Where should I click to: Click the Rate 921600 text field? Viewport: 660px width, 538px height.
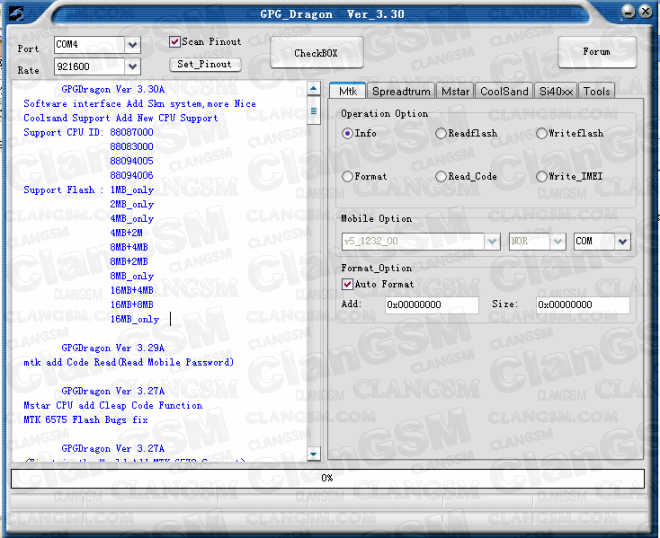(x=89, y=67)
